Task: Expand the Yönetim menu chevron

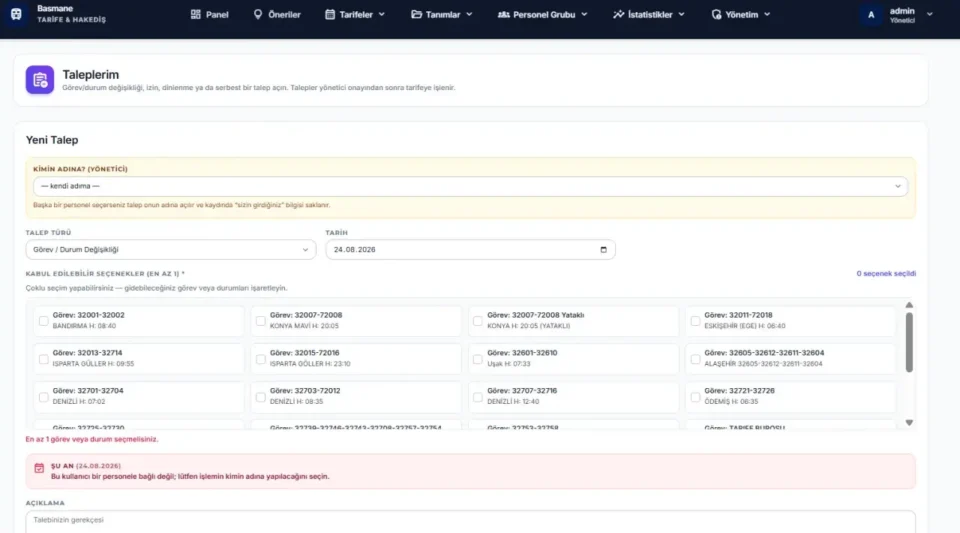Action: tap(767, 14)
